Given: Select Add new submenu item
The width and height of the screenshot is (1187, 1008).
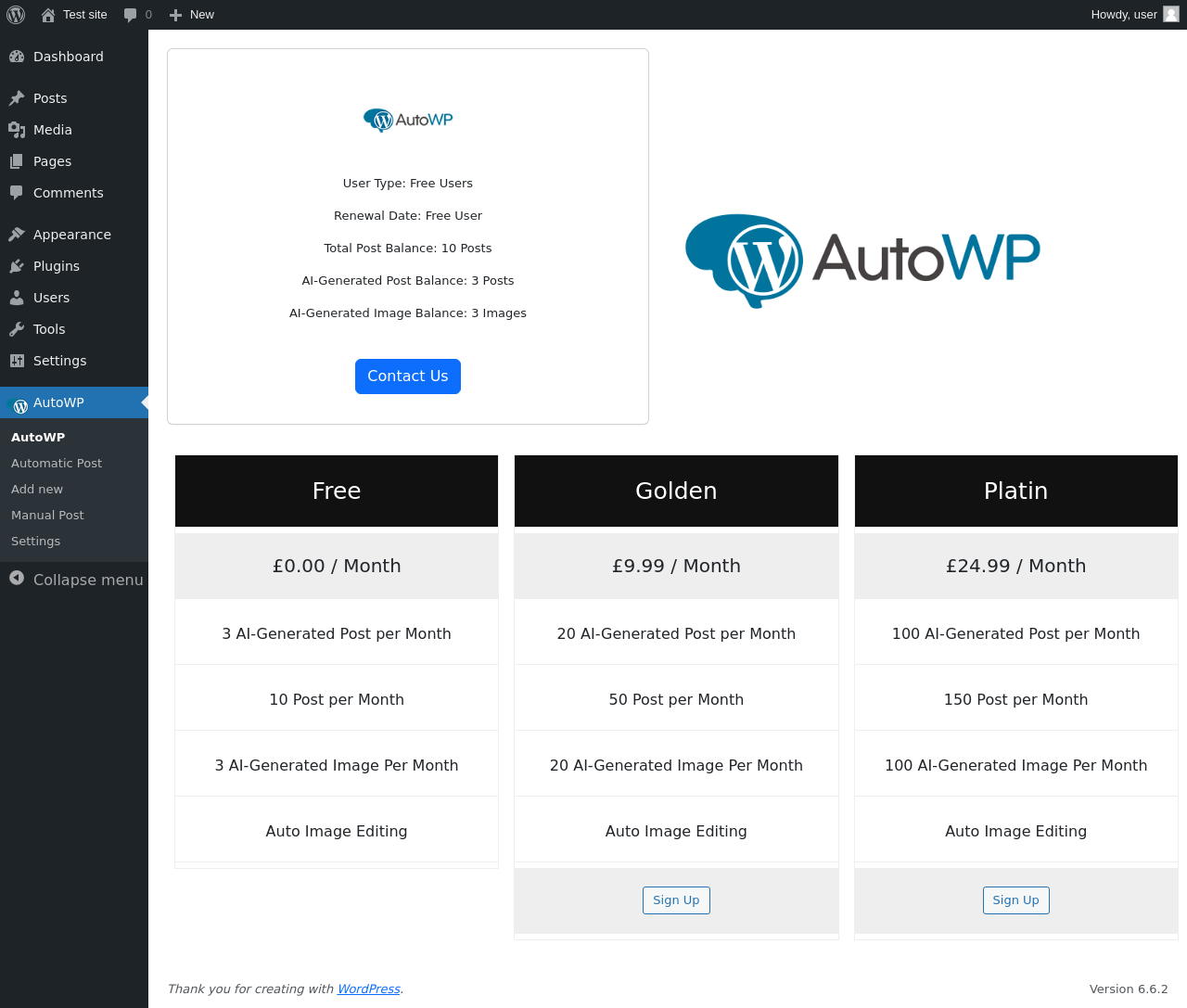Looking at the screenshot, I should [x=37, y=490].
